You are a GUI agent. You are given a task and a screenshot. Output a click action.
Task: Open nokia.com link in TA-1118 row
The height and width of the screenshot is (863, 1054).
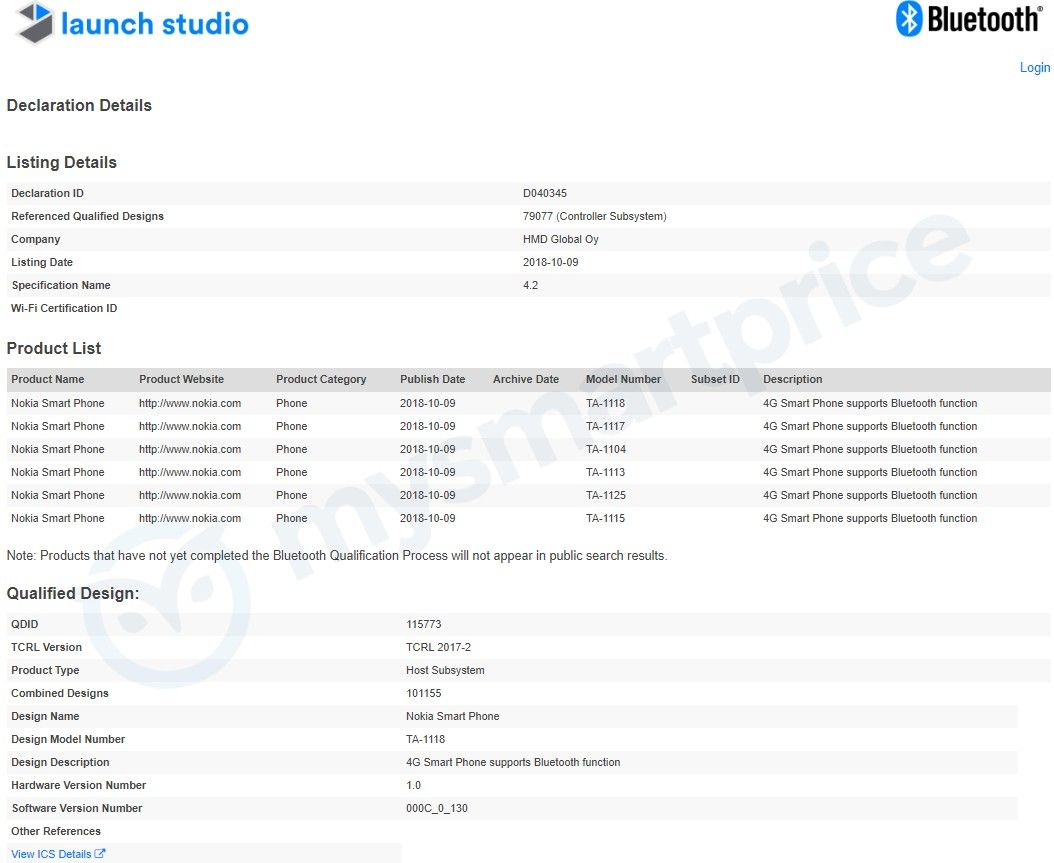click(190, 403)
